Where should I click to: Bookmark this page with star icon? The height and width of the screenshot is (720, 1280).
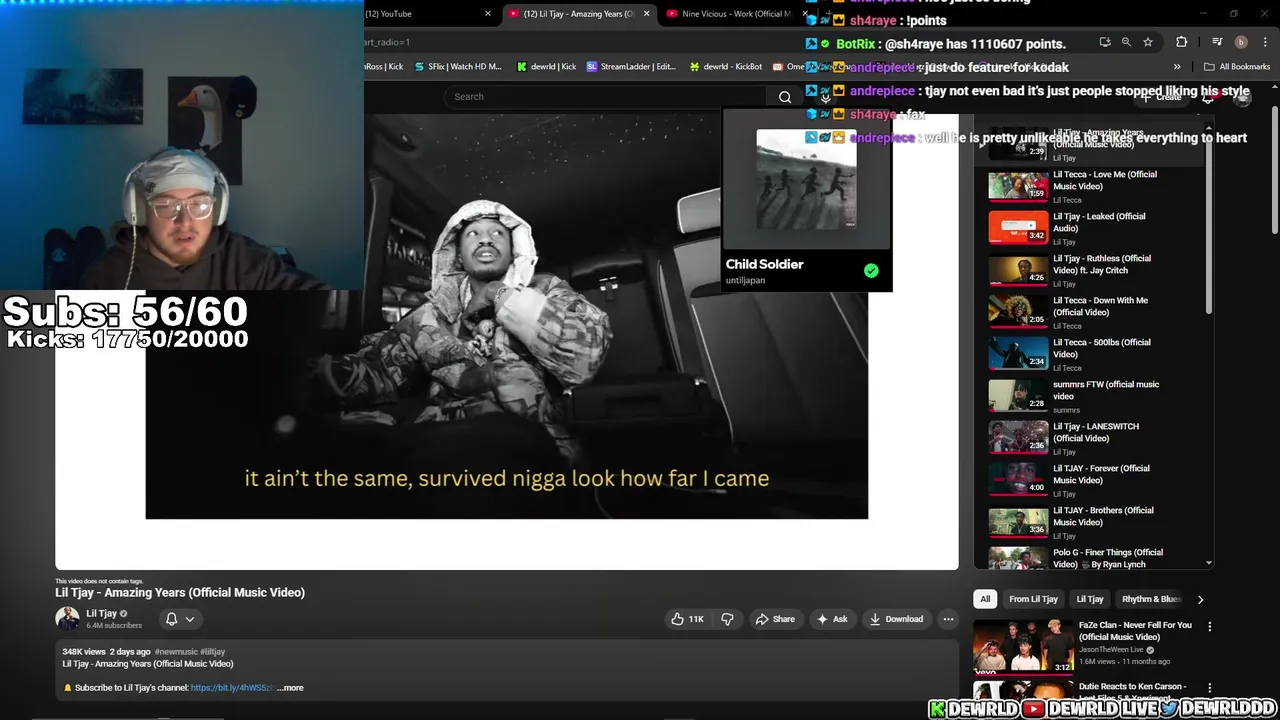tap(1148, 42)
